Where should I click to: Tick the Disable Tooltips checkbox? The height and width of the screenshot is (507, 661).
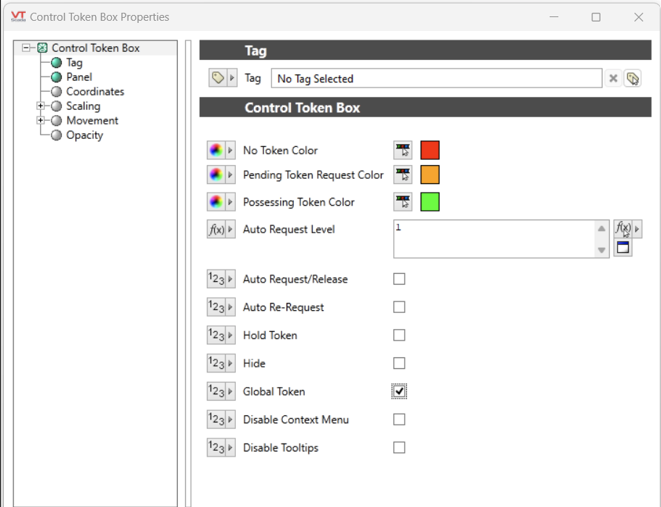pyautogui.click(x=399, y=447)
